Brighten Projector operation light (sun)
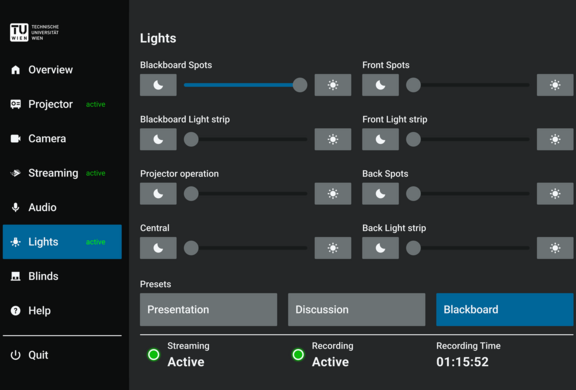576x390 pixels. tap(332, 194)
